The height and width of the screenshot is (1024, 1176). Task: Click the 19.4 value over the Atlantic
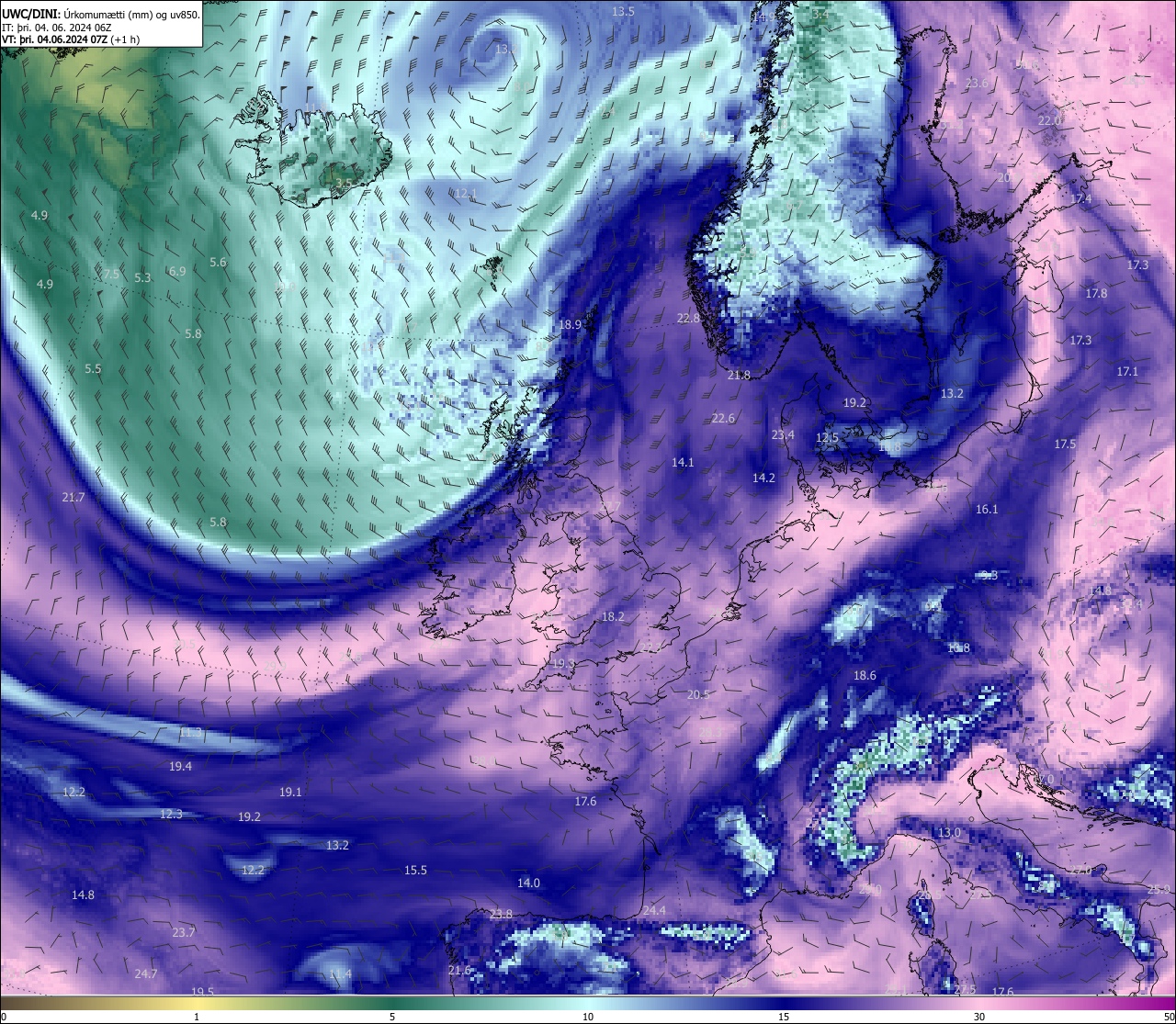pyautogui.click(x=180, y=766)
